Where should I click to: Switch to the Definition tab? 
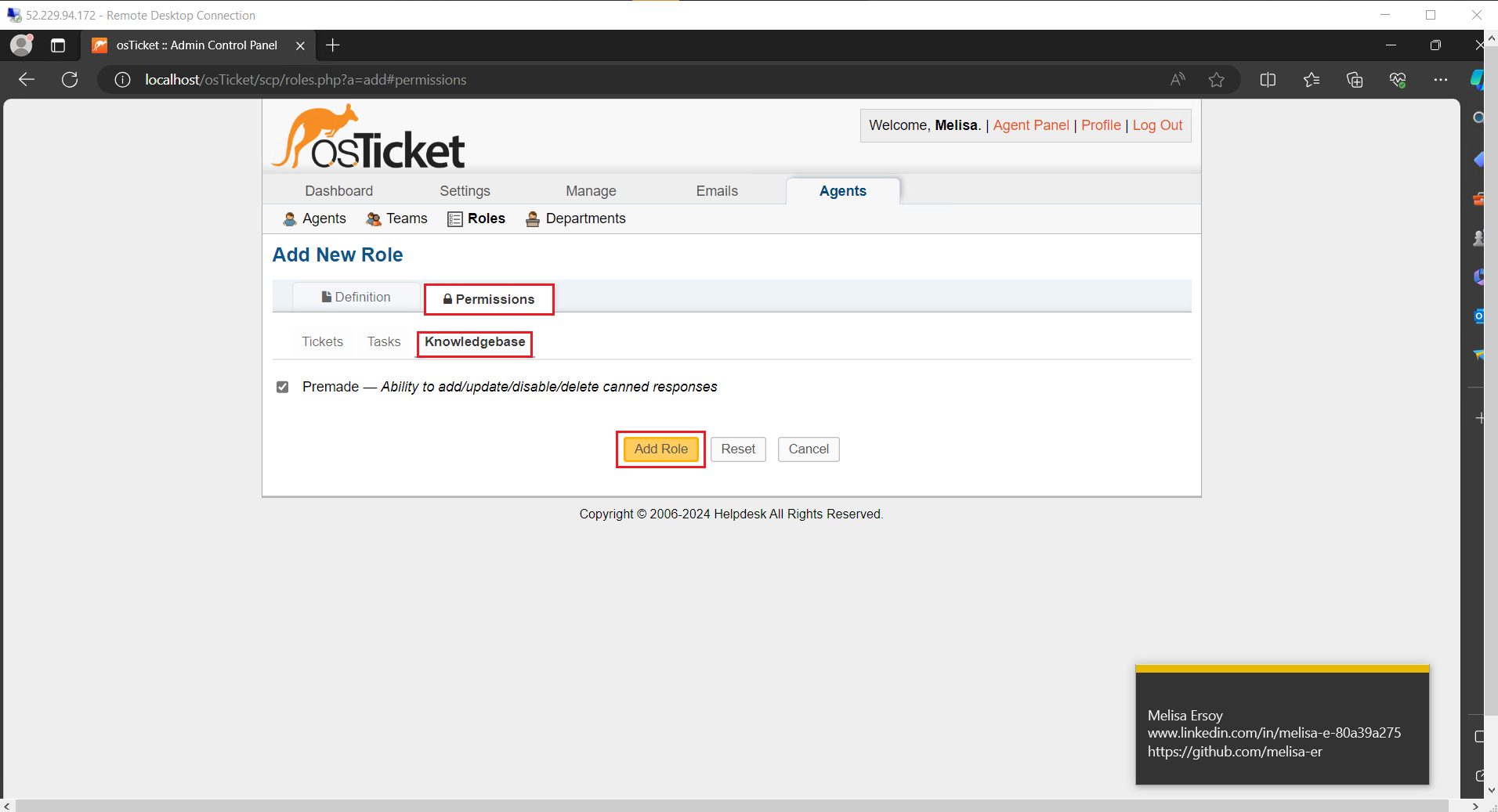(356, 297)
